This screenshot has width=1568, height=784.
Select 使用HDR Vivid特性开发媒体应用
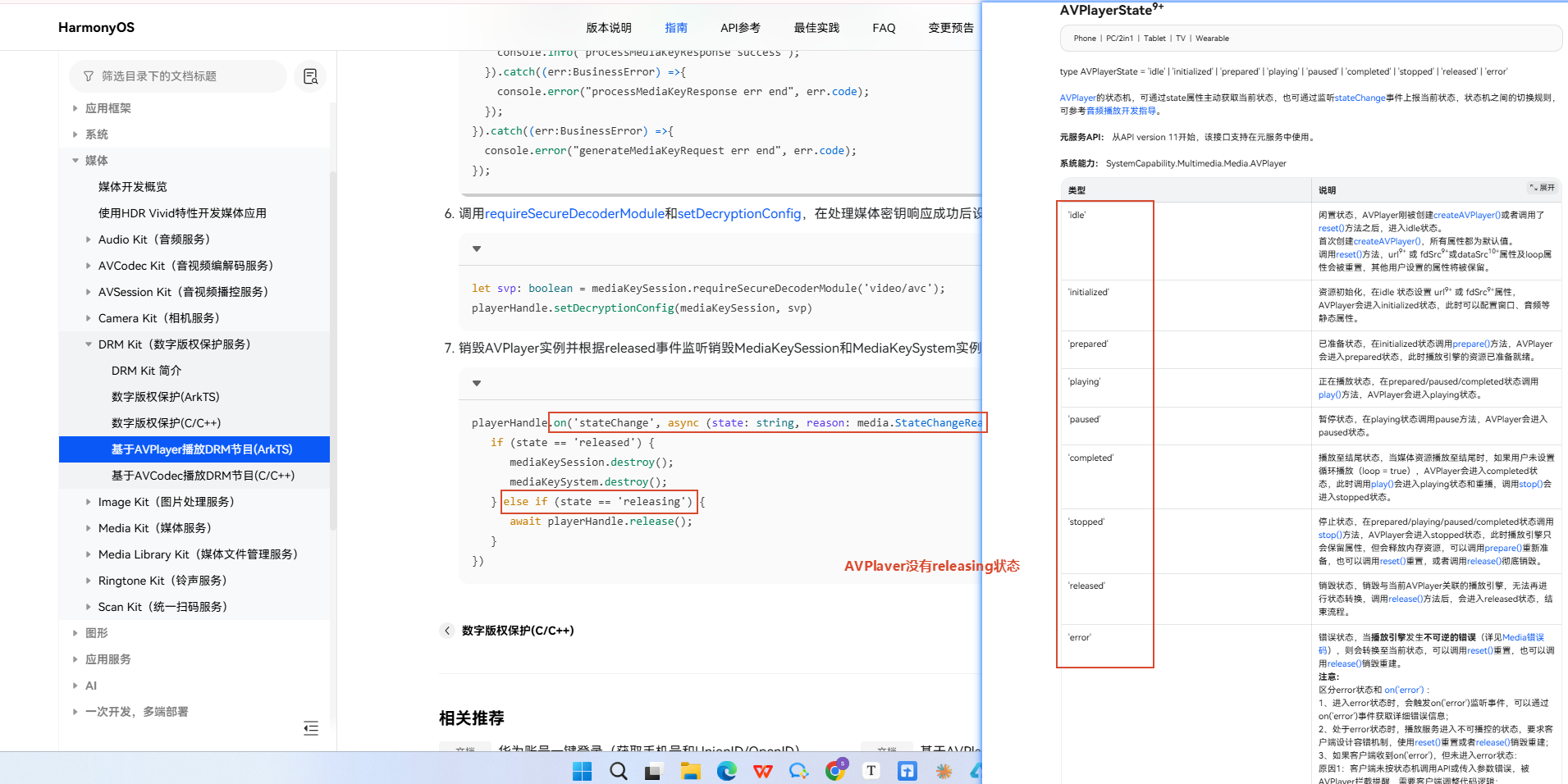click(182, 213)
